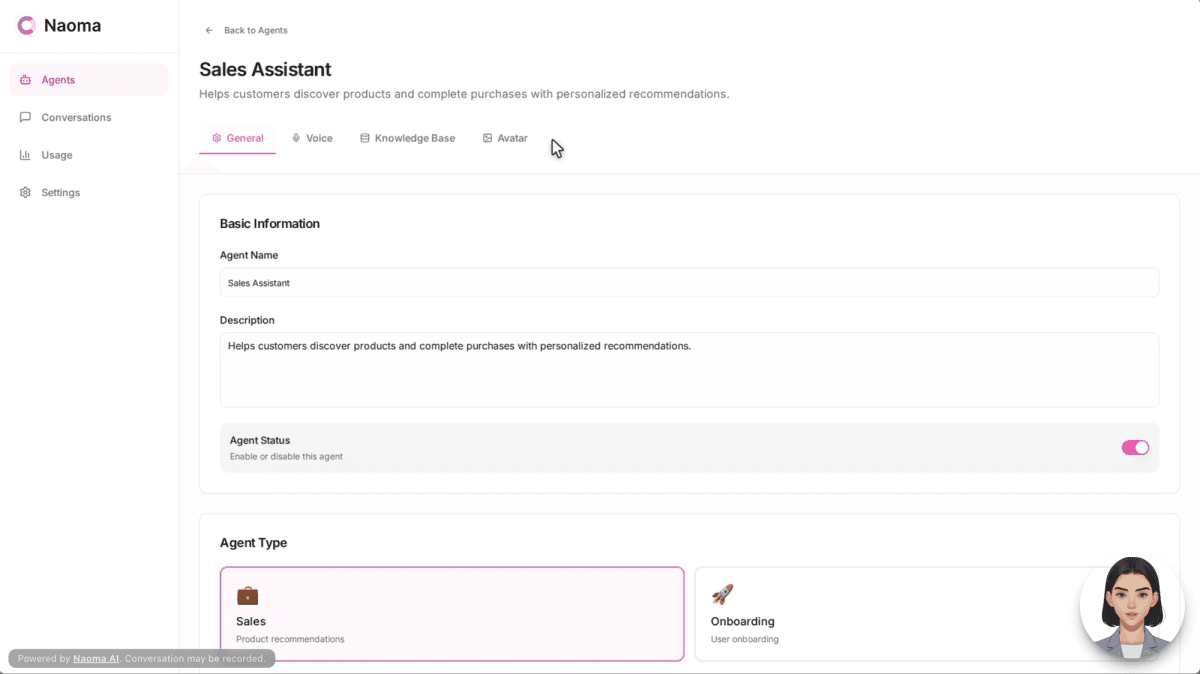Click the Sales Assistant page heading
1200x674 pixels.
265,69
